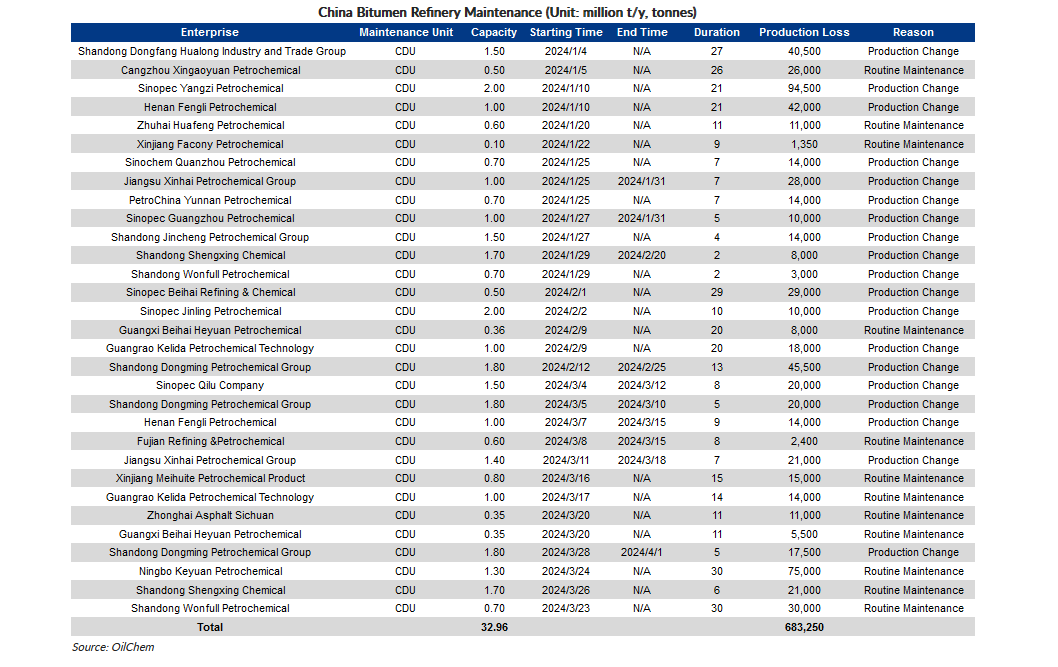Click the starting time 2024/3/11

point(565,460)
